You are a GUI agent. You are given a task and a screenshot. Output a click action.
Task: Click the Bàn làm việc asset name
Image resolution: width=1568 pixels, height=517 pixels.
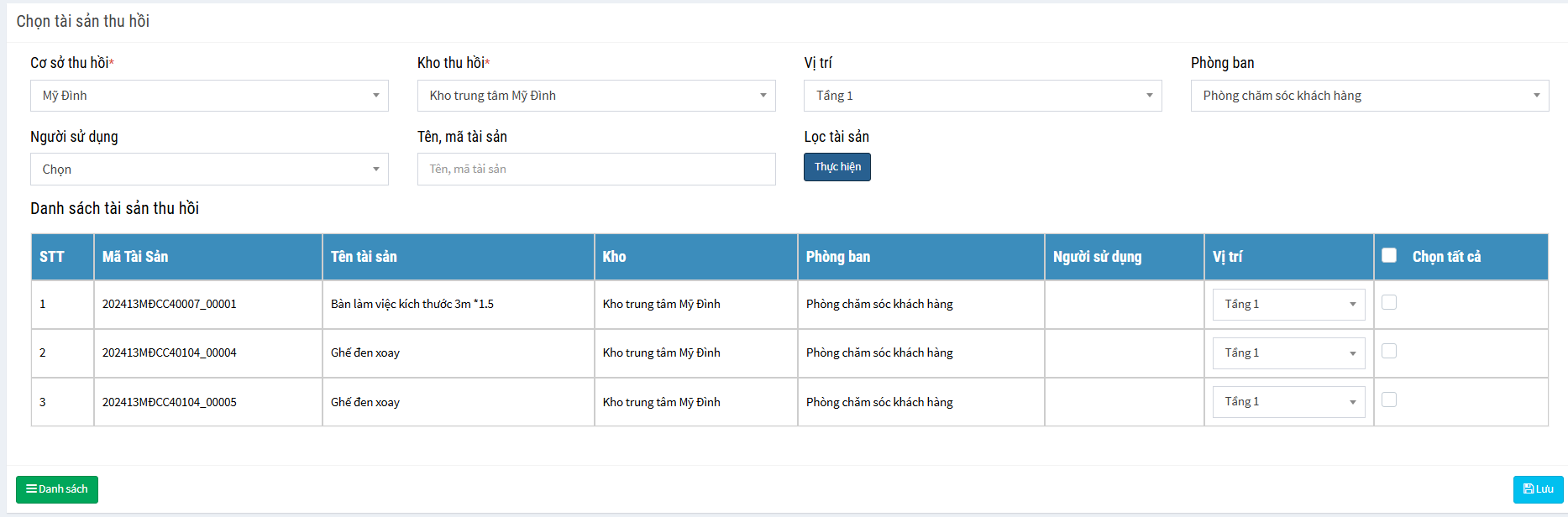412,304
